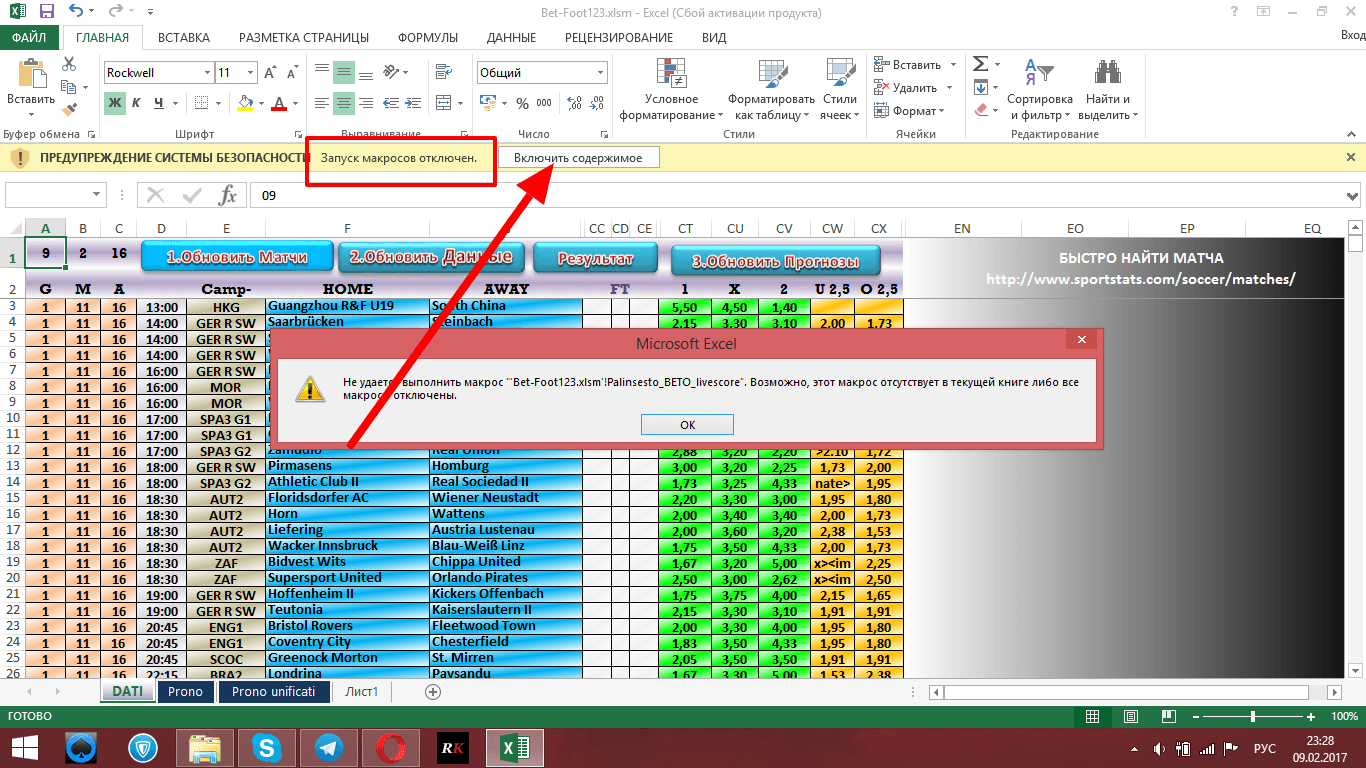This screenshot has width=1366, height=768.
Task: Click the Результат button
Action: tap(596, 259)
